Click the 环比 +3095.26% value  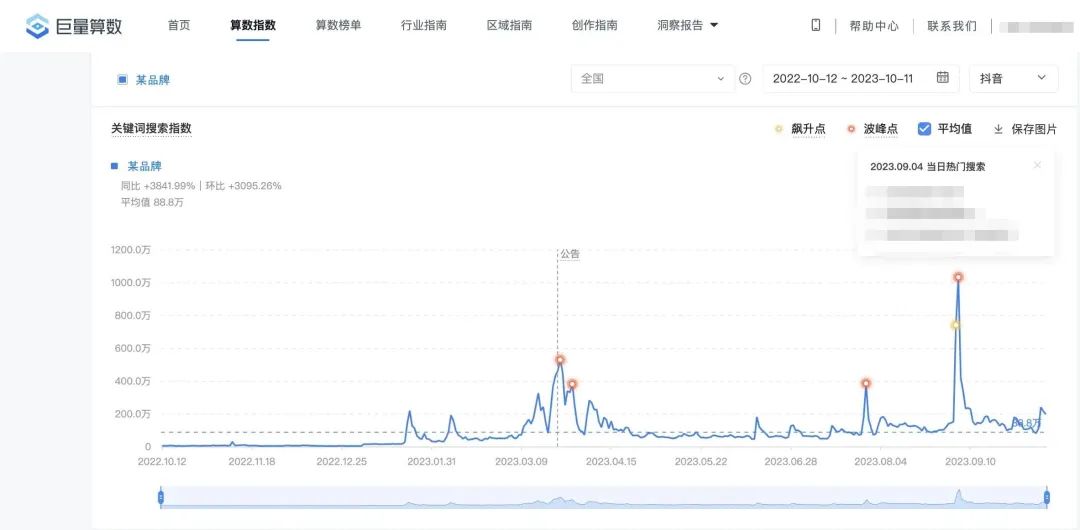(243, 186)
